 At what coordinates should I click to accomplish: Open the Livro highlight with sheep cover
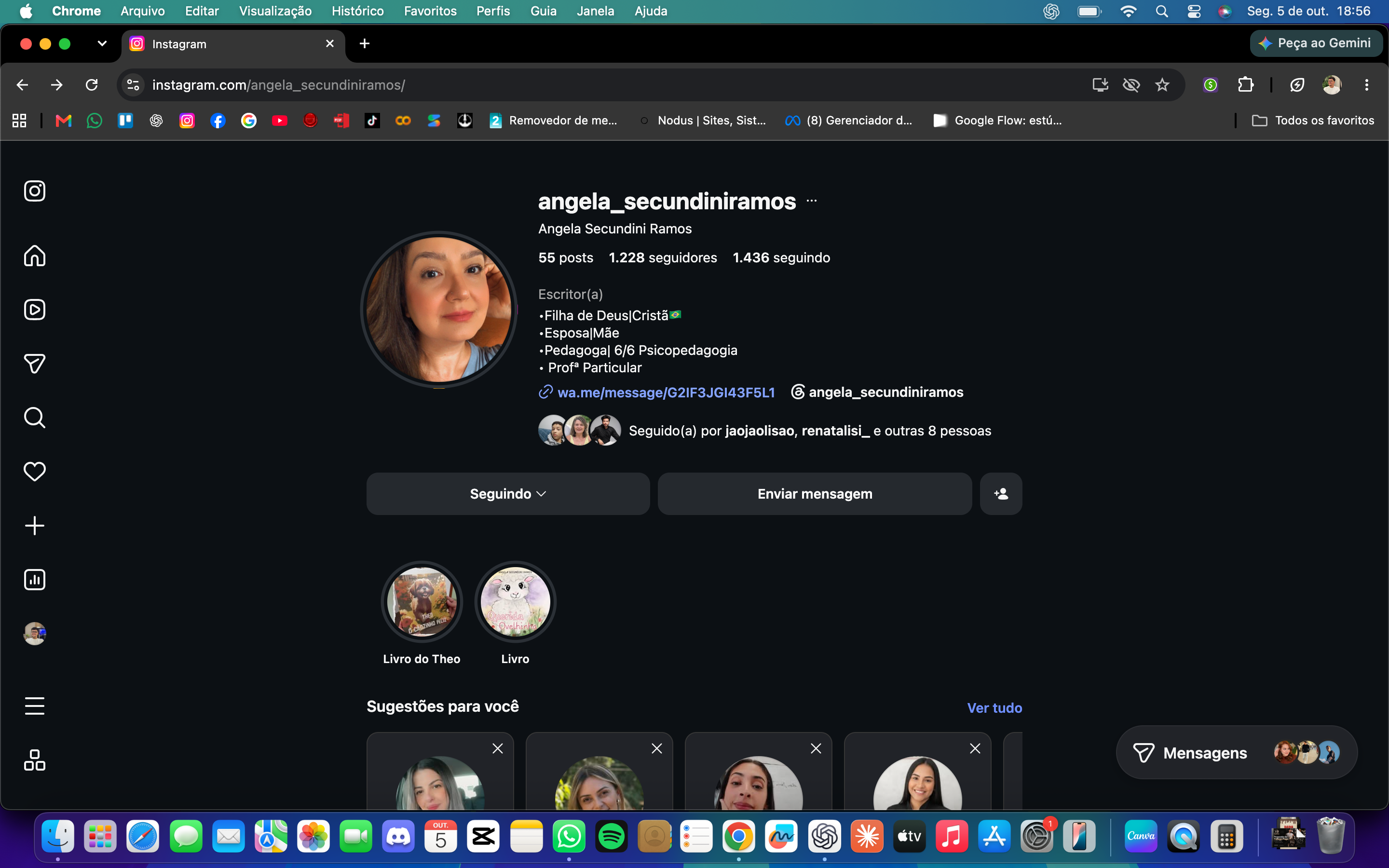point(515,602)
